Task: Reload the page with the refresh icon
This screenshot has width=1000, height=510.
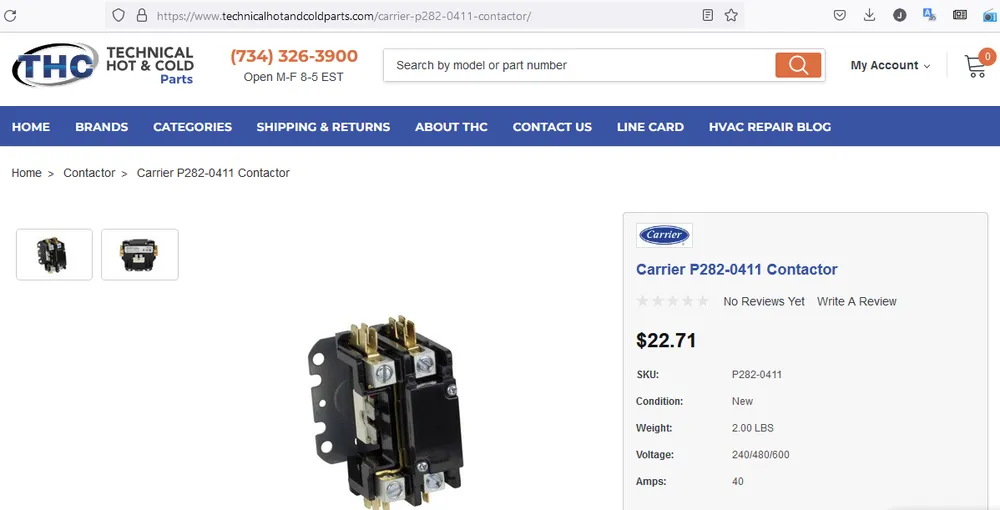Action: coord(10,15)
